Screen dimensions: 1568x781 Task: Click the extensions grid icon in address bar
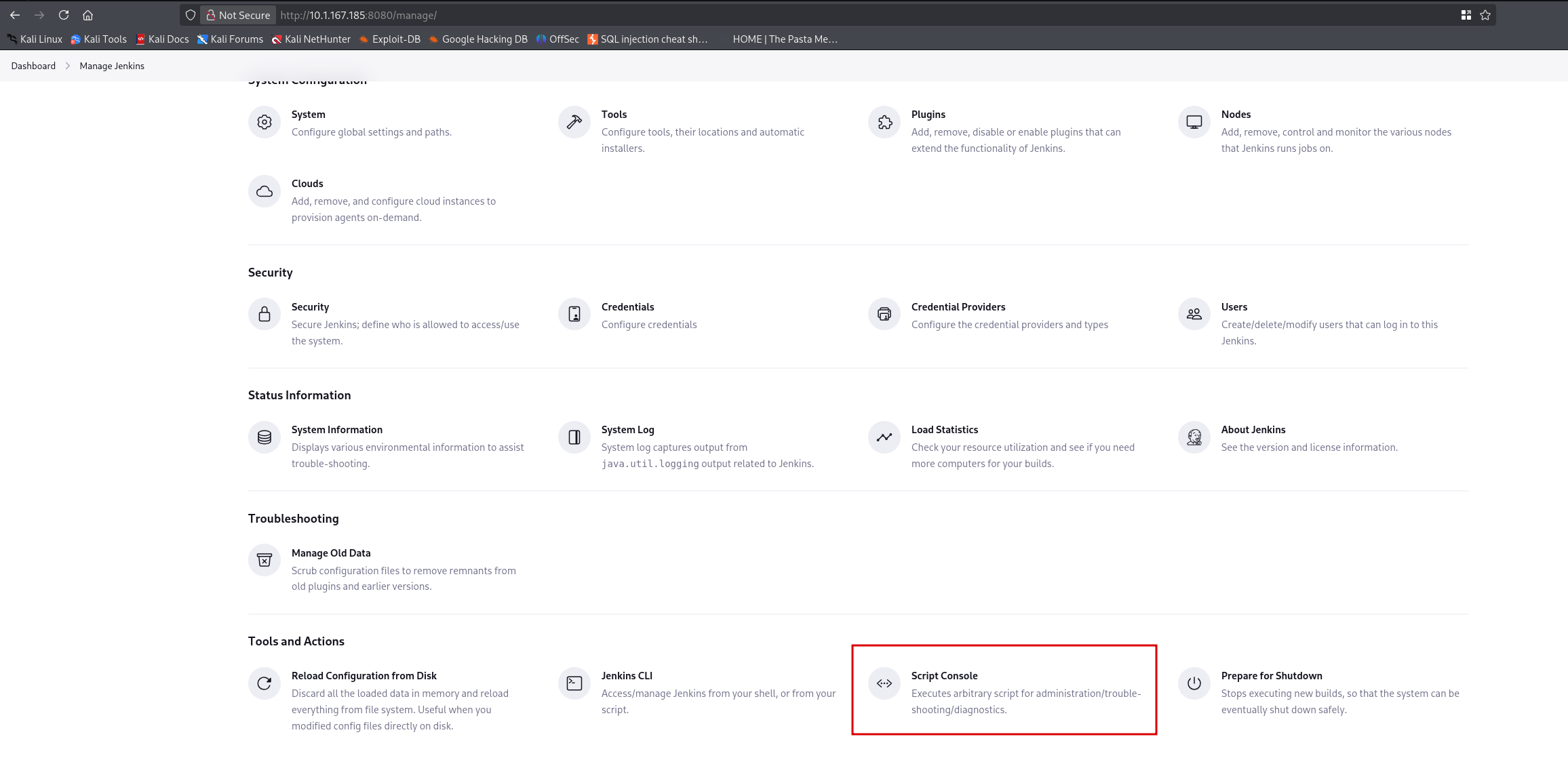tap(1466, 15)
